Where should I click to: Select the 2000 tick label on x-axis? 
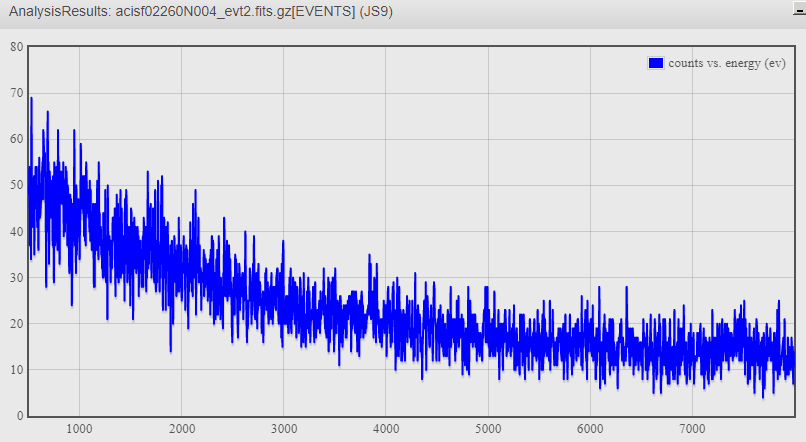181,429
